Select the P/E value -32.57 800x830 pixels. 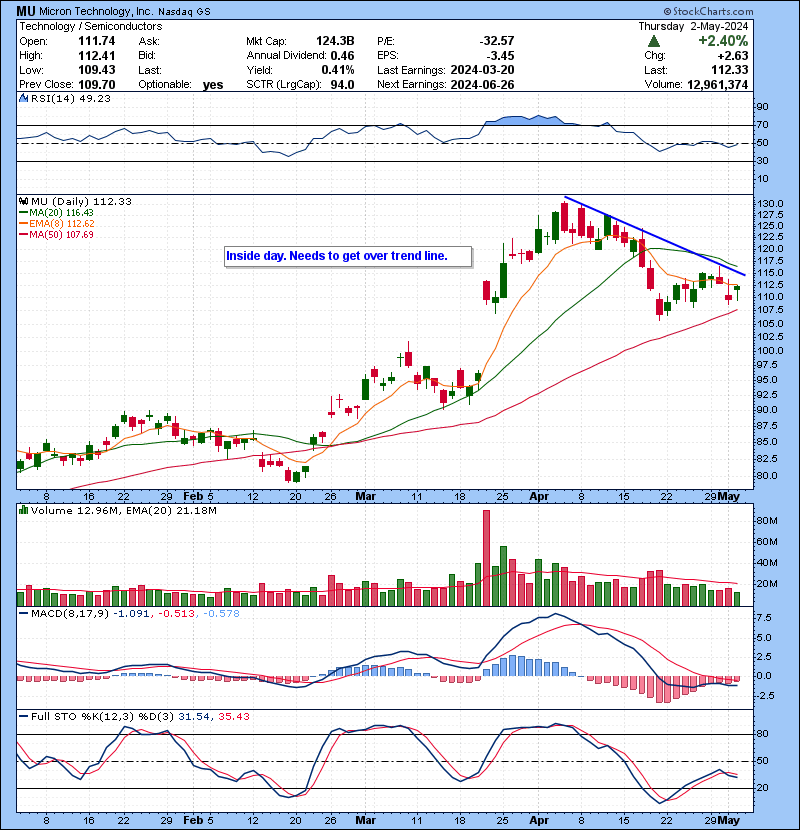[497, 41]
